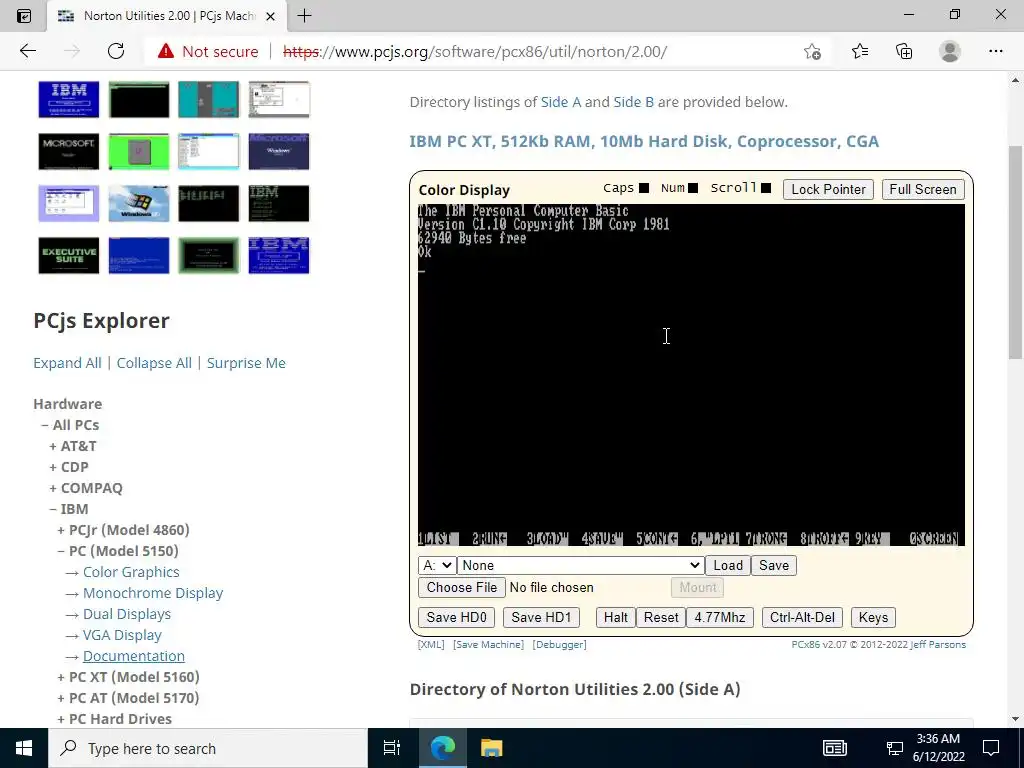The image size is (1024, 768).
Task: Open the Side B link
Action: [633, 102]
